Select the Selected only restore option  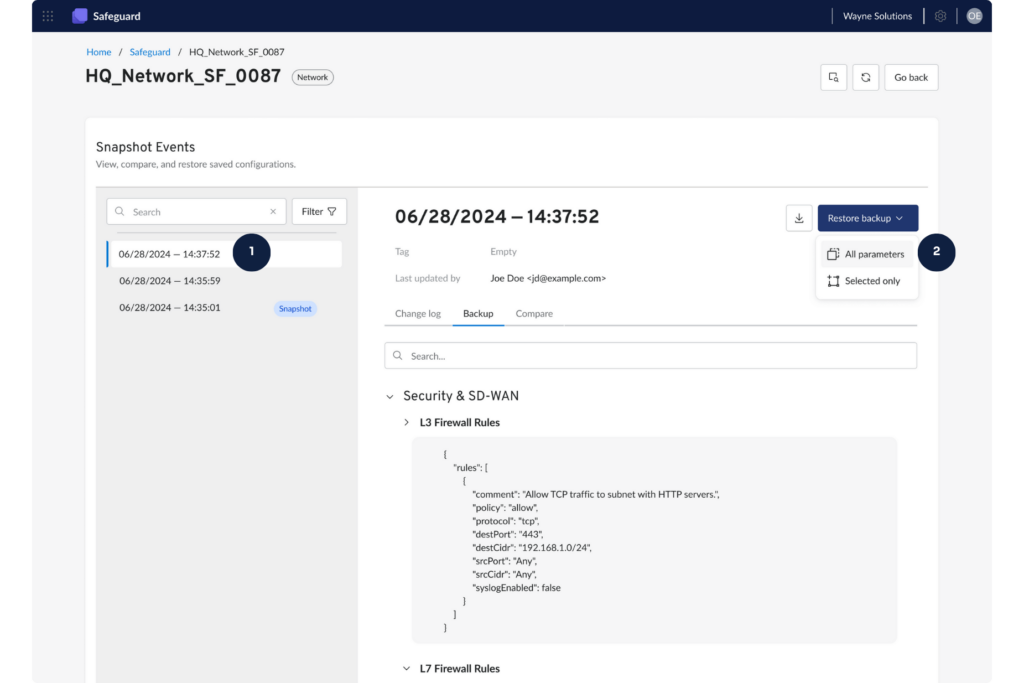pyautogui.click(x=865, y=281)
